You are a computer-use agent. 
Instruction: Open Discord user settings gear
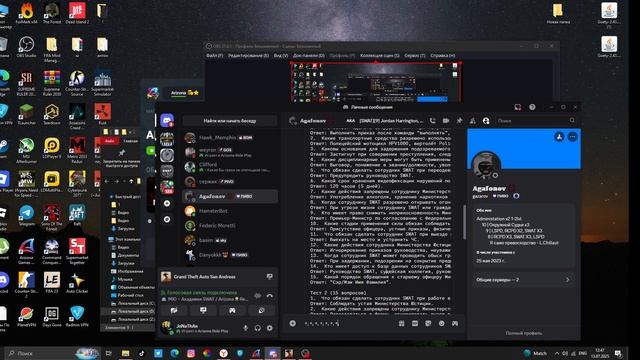click(x=270, y=328)
